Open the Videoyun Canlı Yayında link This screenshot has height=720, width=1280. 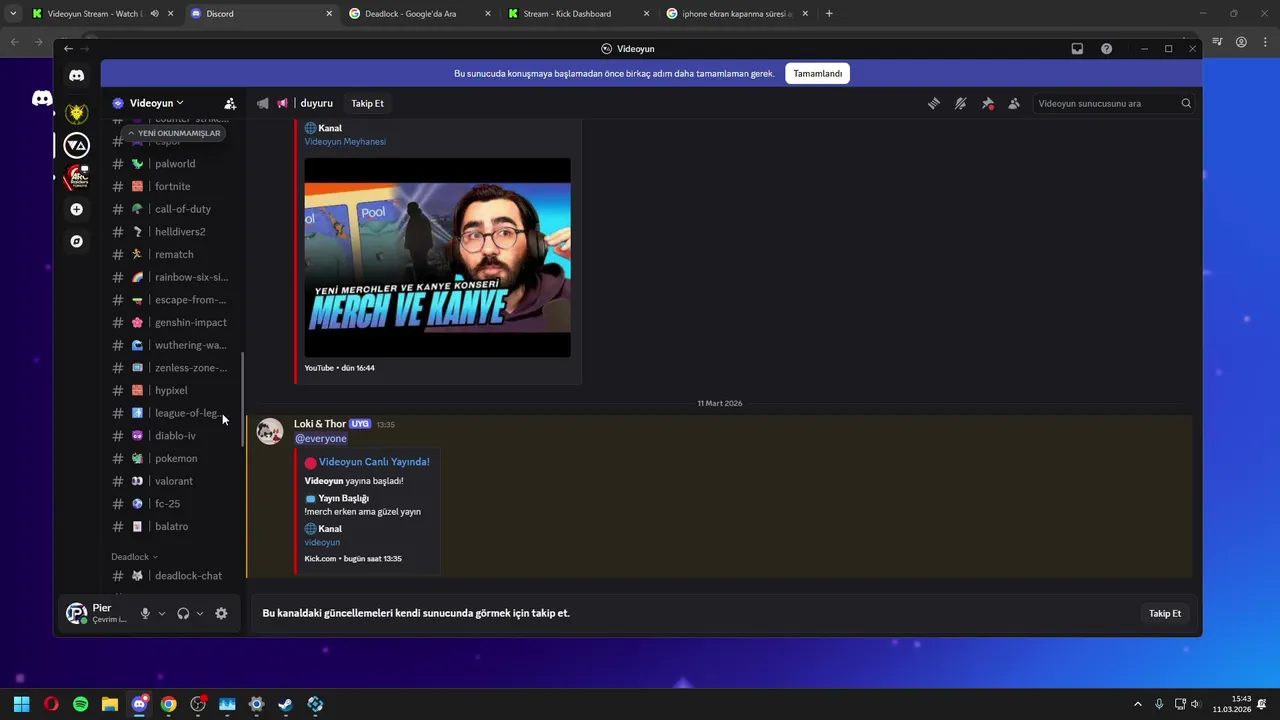[374, 462]
